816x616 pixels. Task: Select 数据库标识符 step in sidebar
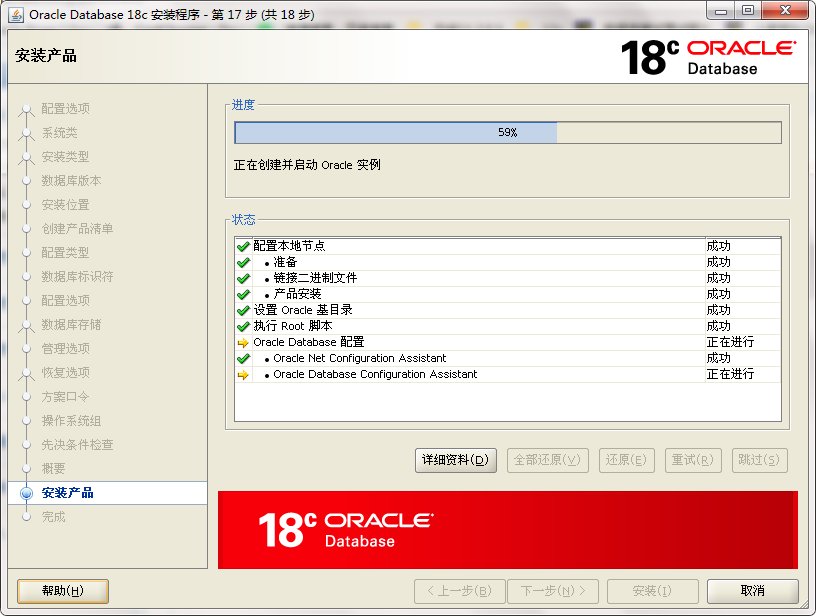[x=78, y=276]
